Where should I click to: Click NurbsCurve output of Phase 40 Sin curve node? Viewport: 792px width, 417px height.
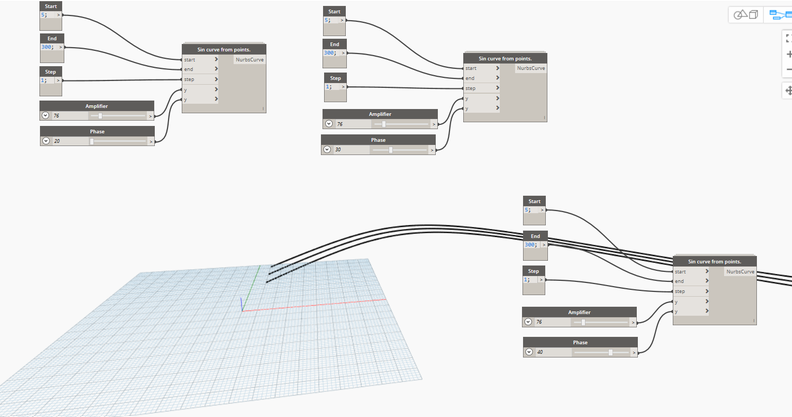coord(740,272)
